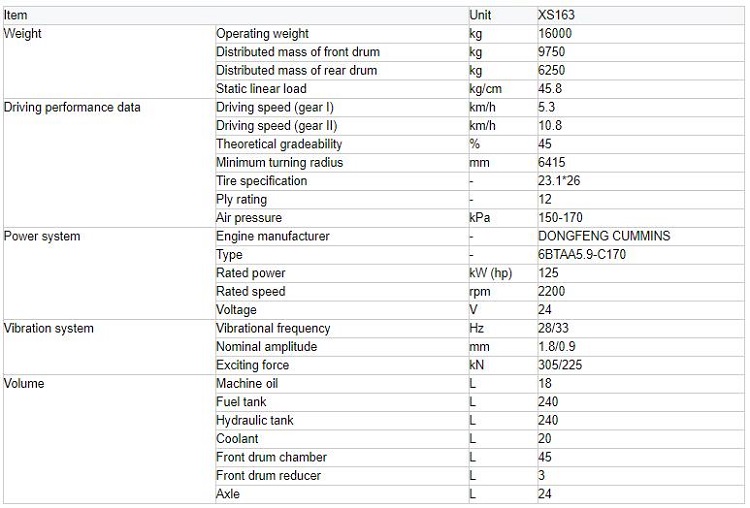750x508 pixels.
Task: Click the Driving performance data category cell
Action: point(72,107)
